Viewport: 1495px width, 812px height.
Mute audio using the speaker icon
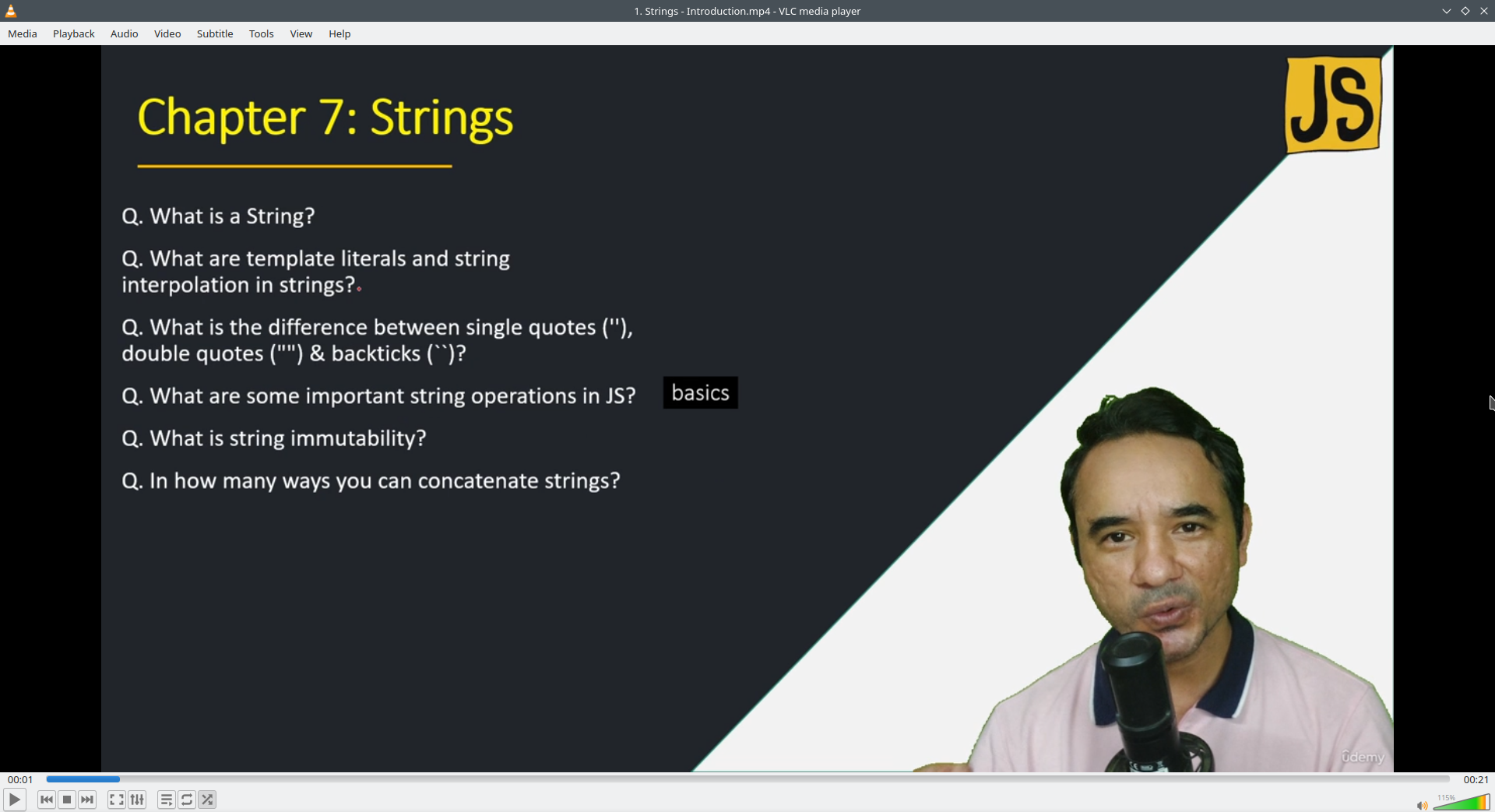coord(1422,805)
